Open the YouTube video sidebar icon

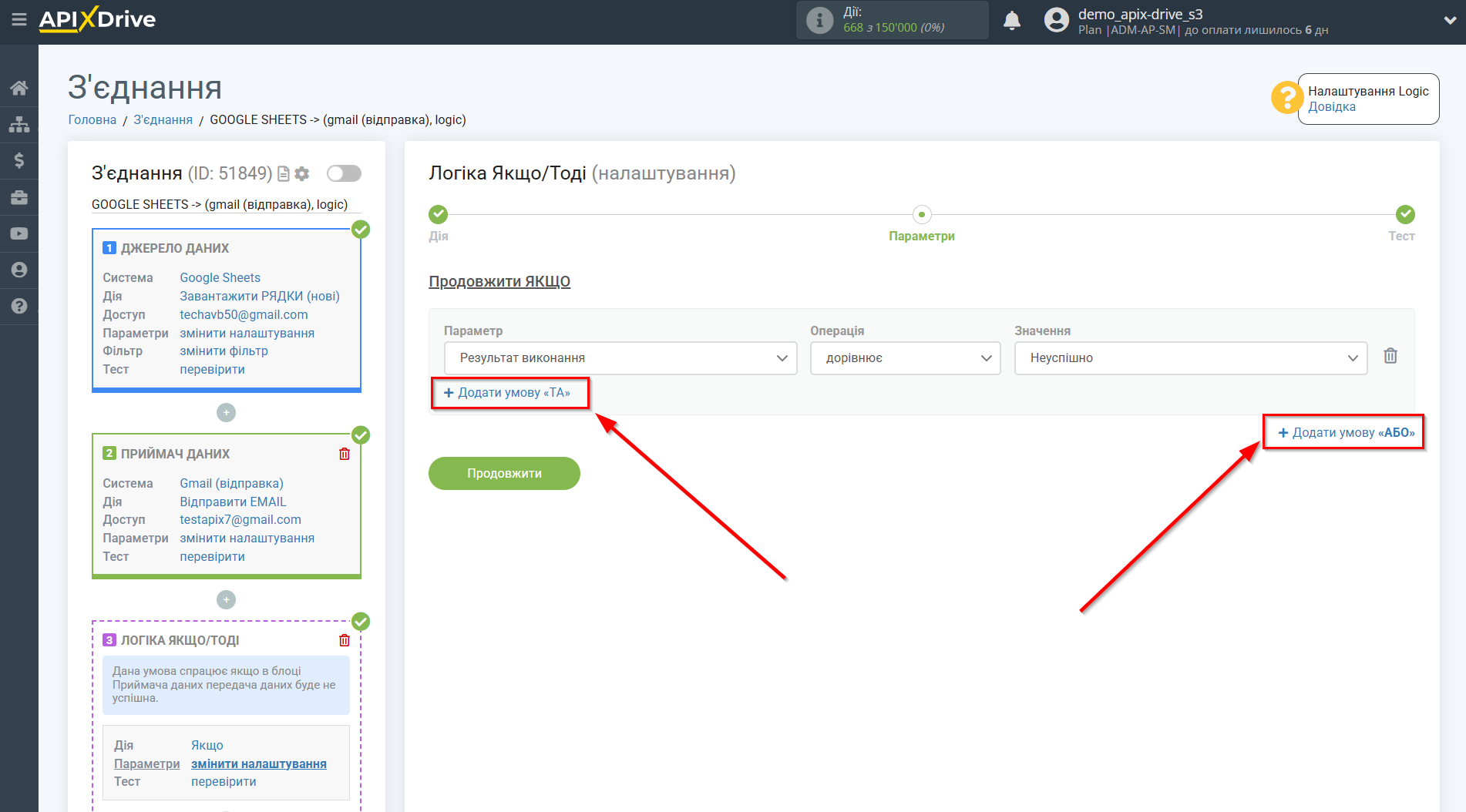click(x=19, y=233)
